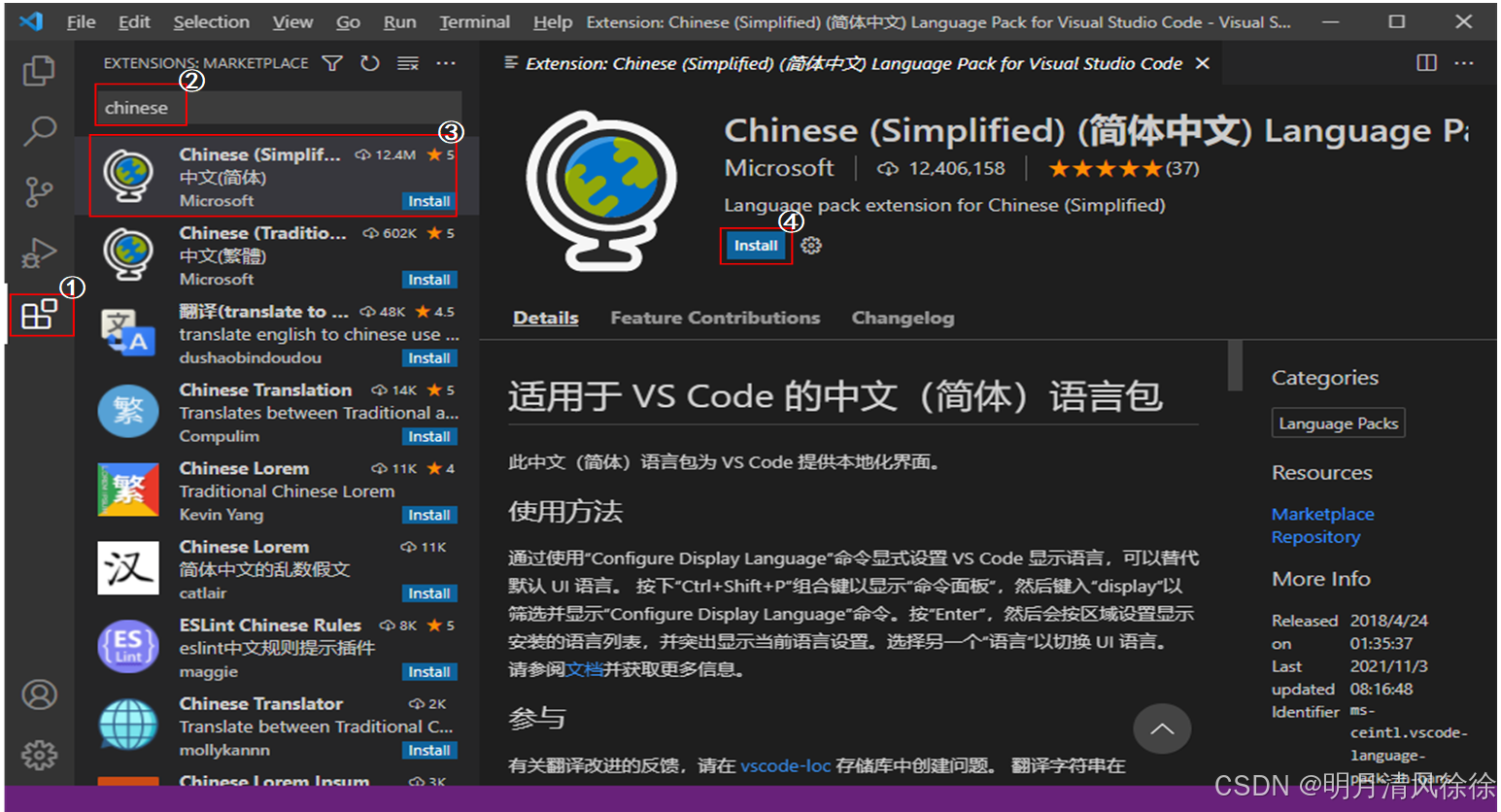
Task: Click the catlair Chinese Lorem 汉 icon
Action: 127,568
